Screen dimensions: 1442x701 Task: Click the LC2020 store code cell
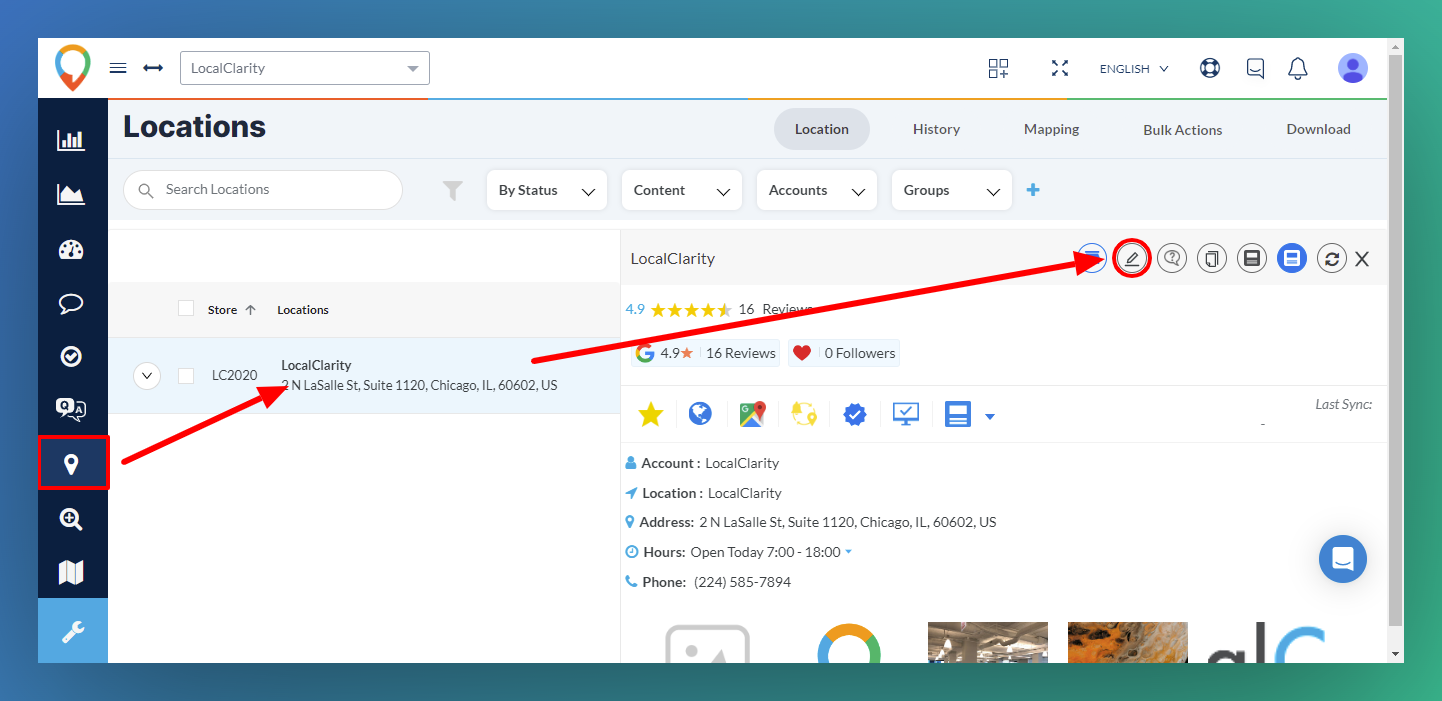pyautogui.click(x=234, y=376)
